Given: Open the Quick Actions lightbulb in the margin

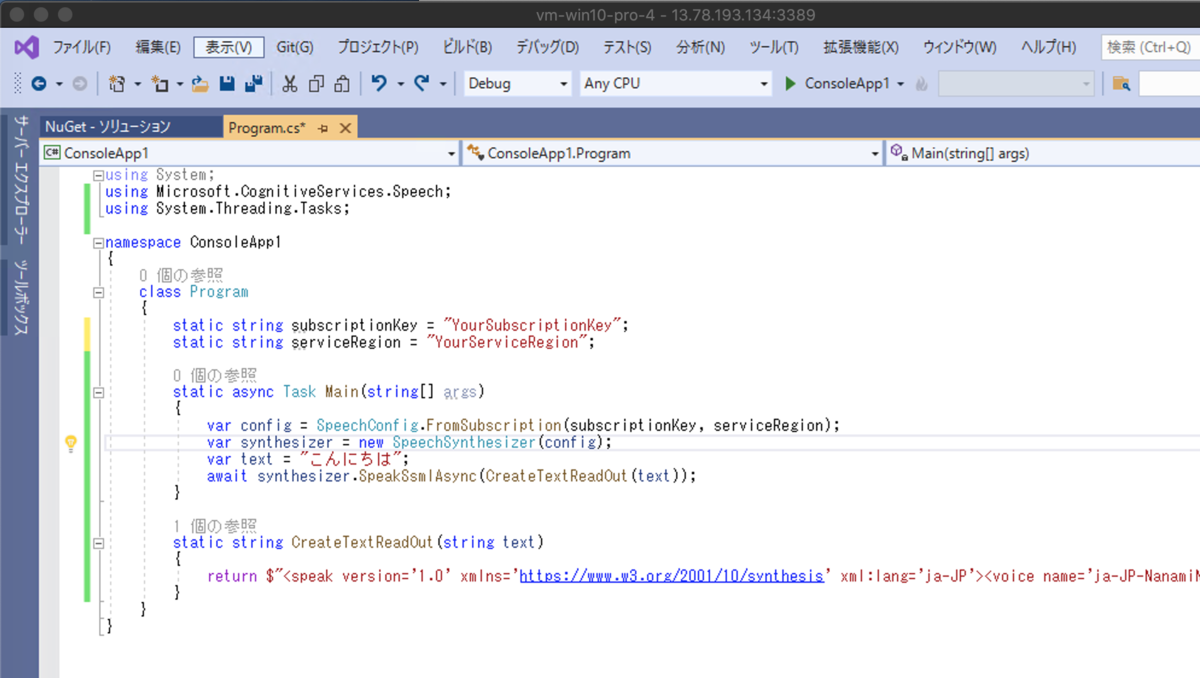Looking at the screenshot, I should pos(70,442).
